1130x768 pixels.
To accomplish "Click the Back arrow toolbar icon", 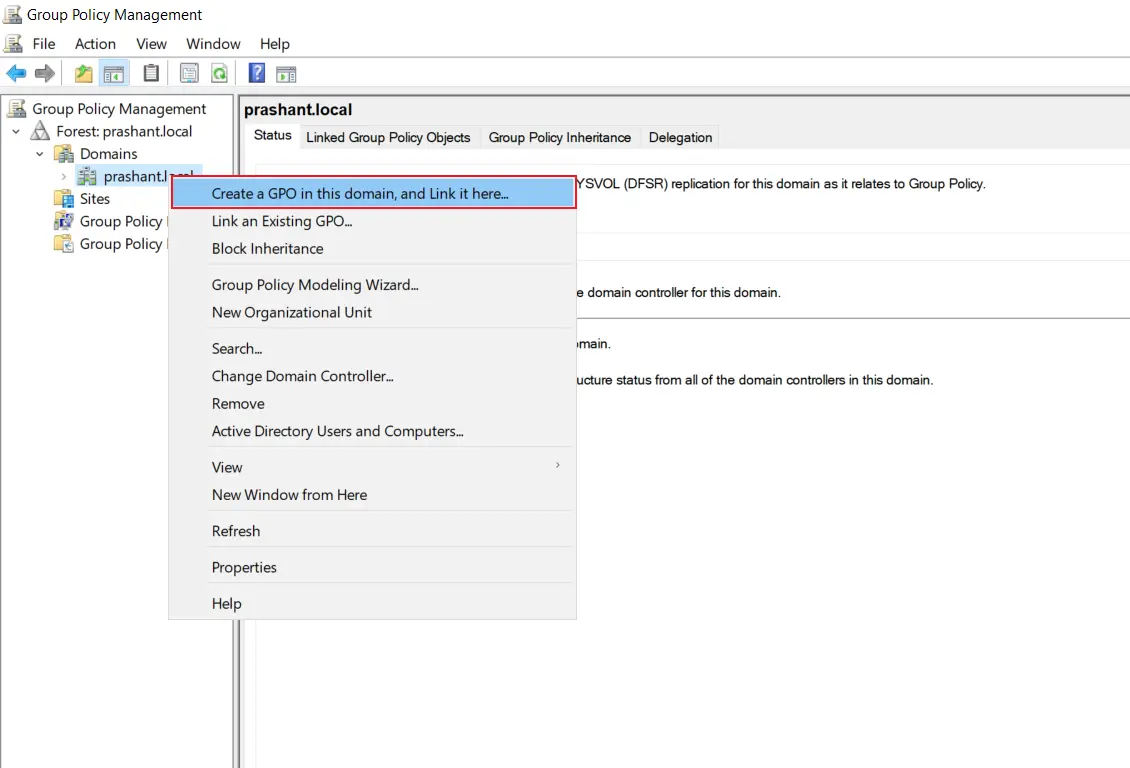I will tap(16, 73).
